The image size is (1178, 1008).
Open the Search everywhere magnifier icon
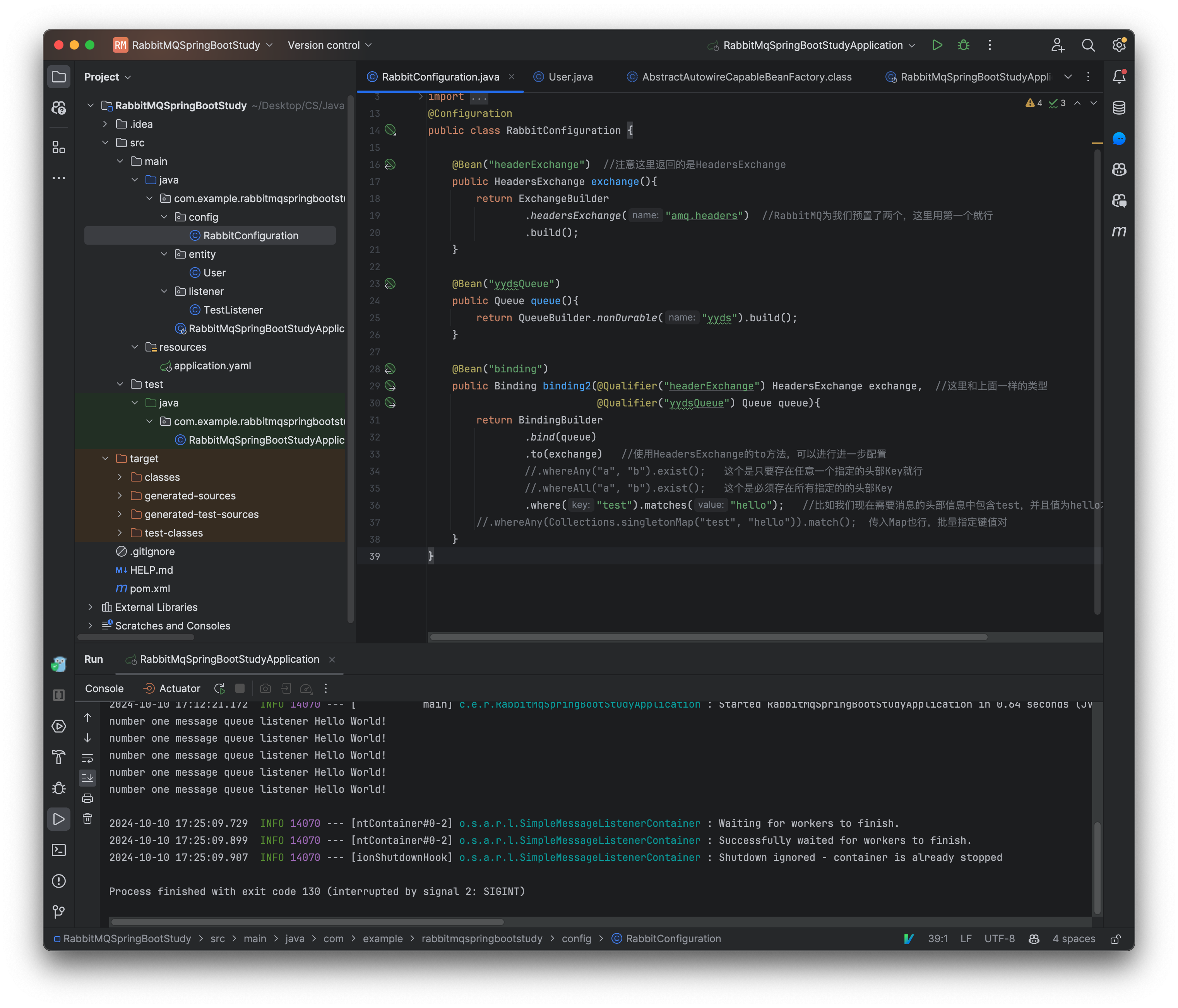[x=1088, y=45]
